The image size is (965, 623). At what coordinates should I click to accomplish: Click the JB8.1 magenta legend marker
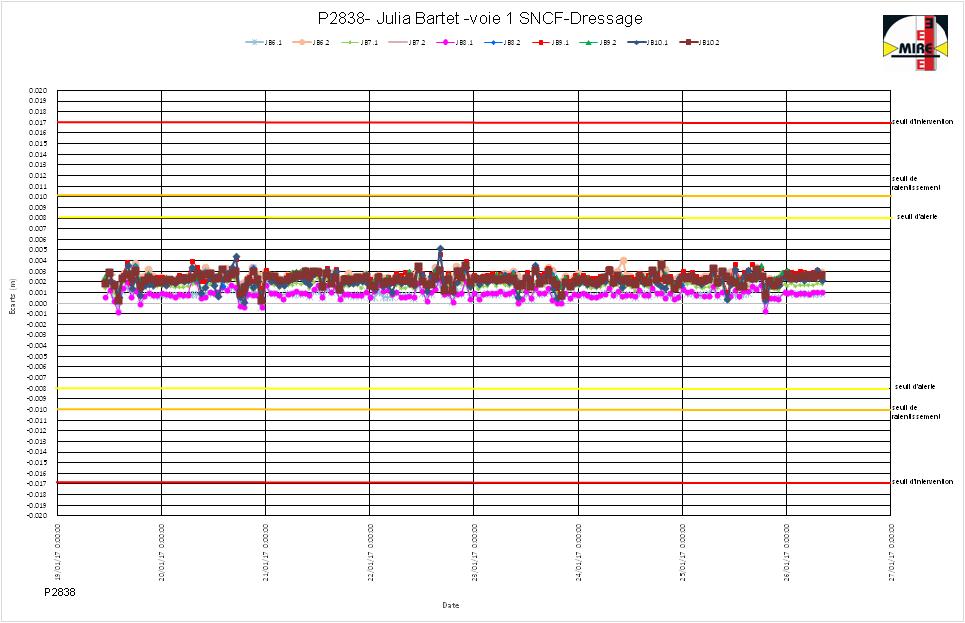[444, 42]
